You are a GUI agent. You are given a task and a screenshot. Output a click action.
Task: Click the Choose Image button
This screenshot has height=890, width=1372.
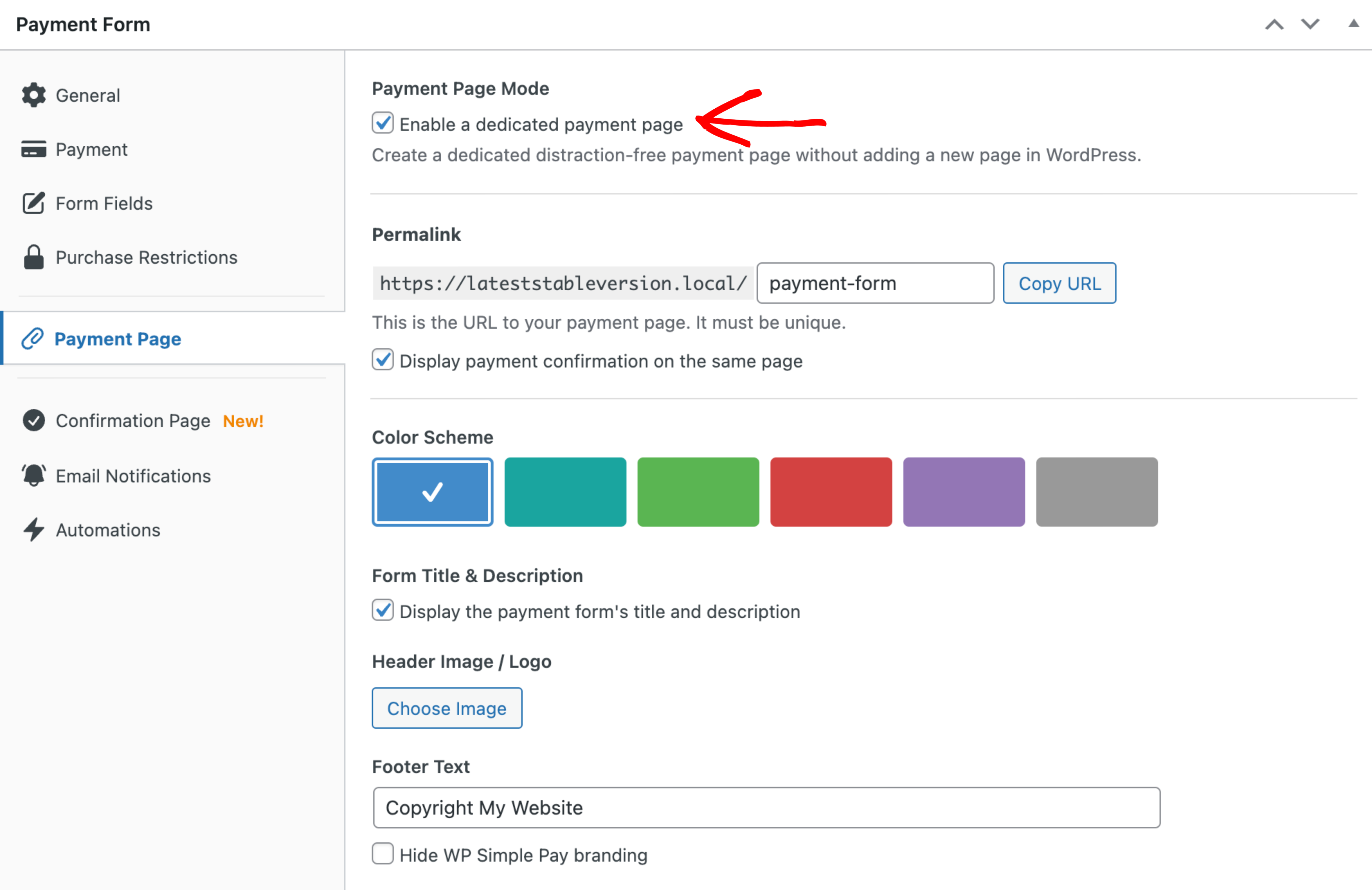[x=447, y=708]
